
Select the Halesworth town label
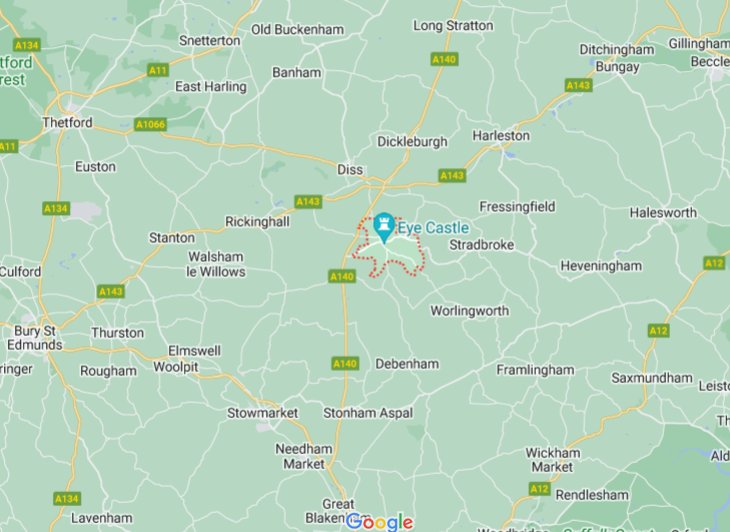[663, 213]
